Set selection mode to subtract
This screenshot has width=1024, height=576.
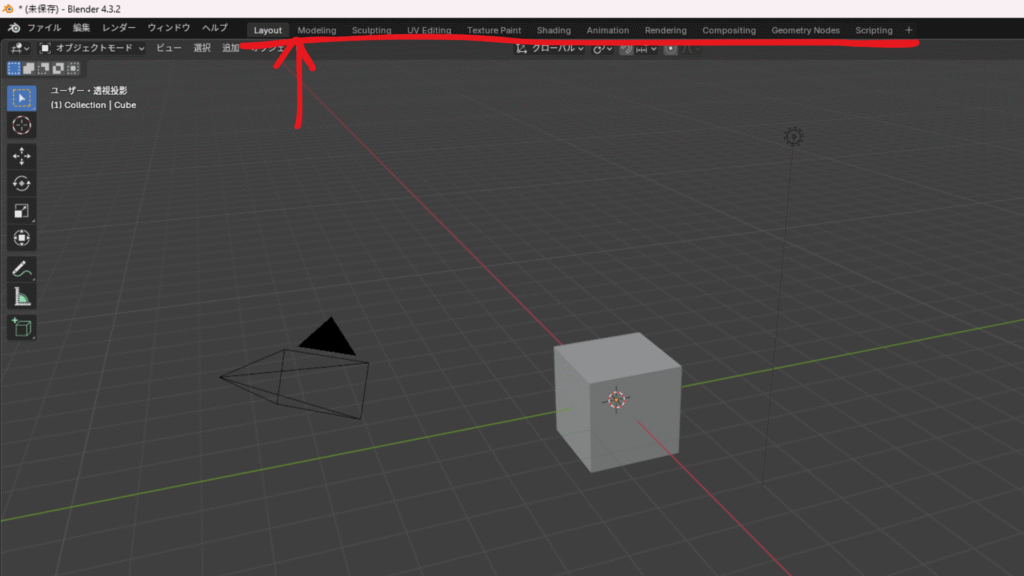click(43, 68)
